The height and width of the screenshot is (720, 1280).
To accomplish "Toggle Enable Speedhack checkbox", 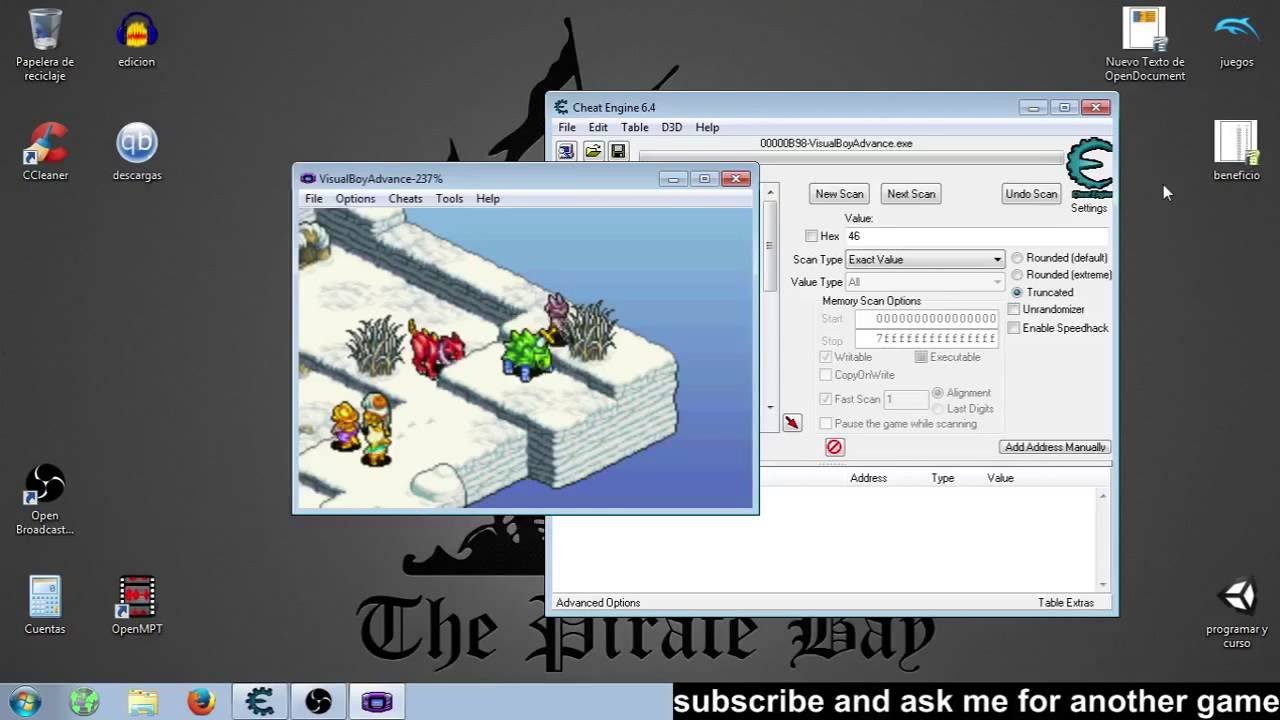I will (1014, 328).
